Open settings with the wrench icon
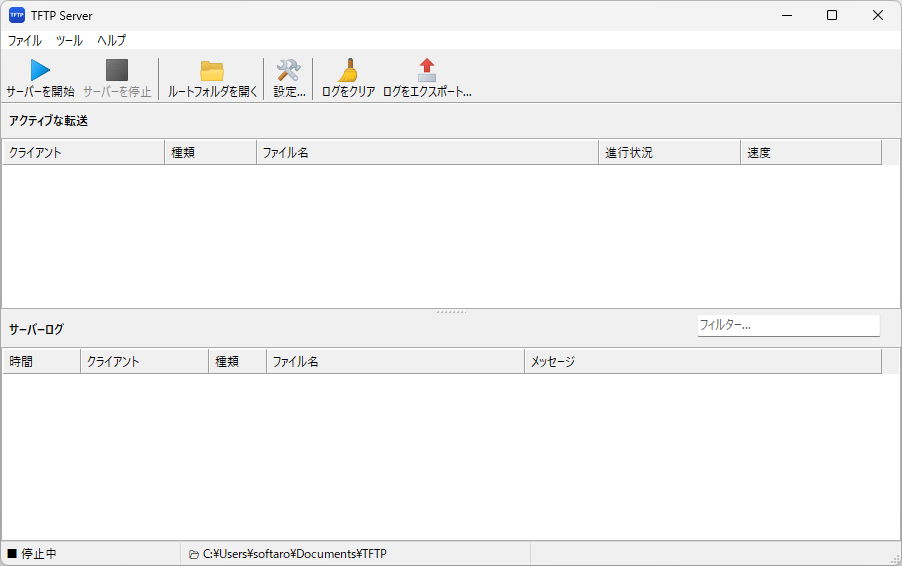The image size is (902, 566). tap(289, 71)
